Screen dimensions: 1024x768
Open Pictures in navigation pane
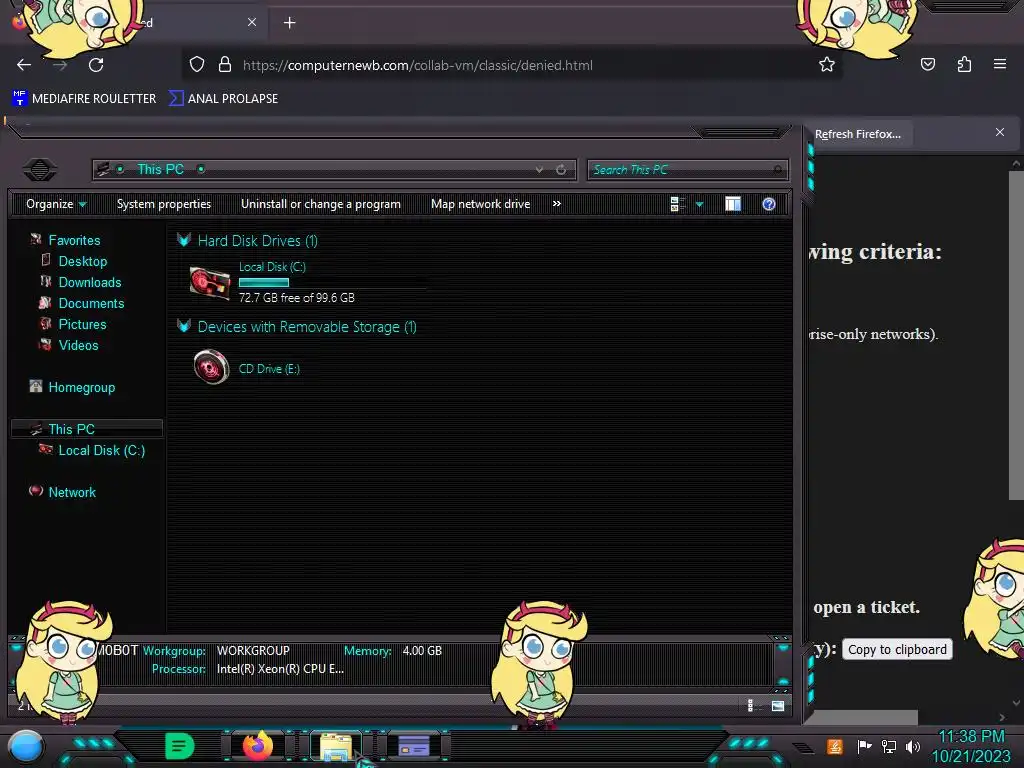coord(82,324)
